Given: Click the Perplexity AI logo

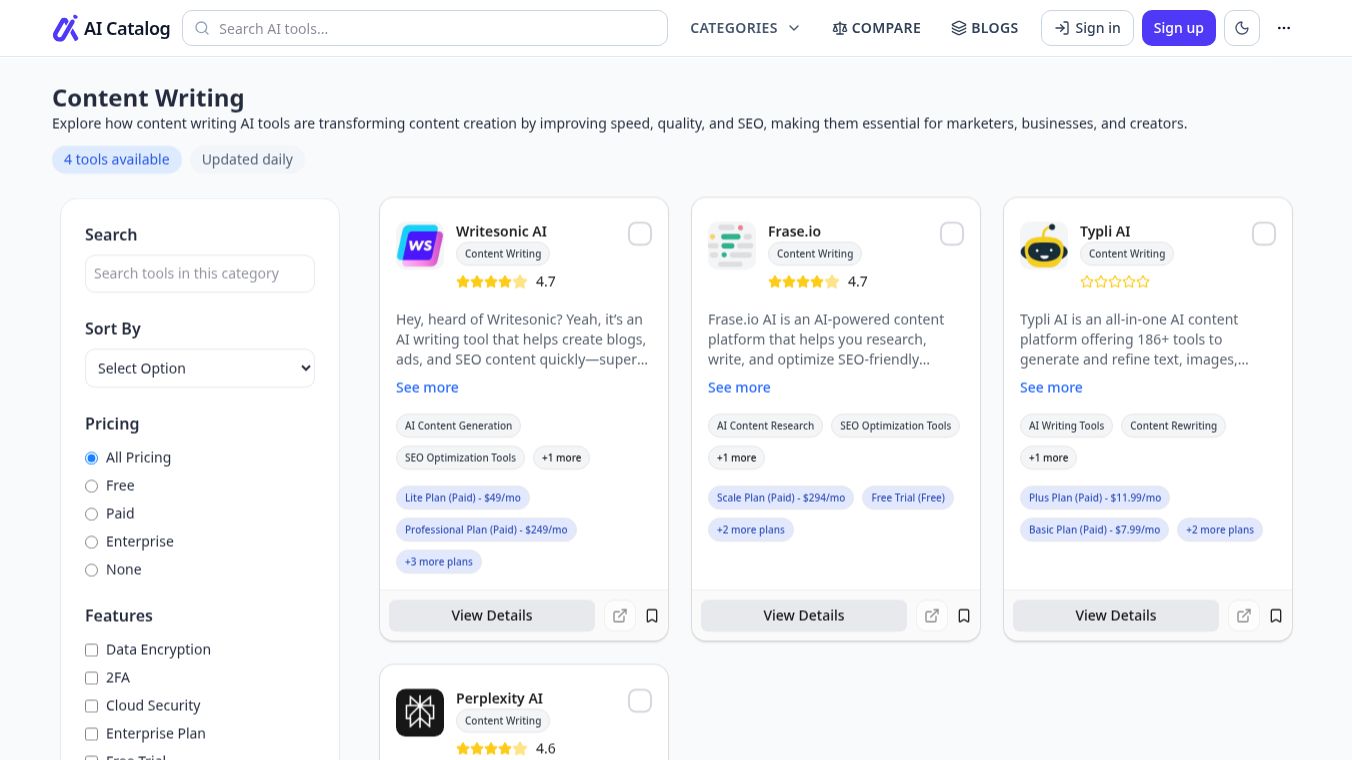Looking at the screenshot, I should click(420, 713).
